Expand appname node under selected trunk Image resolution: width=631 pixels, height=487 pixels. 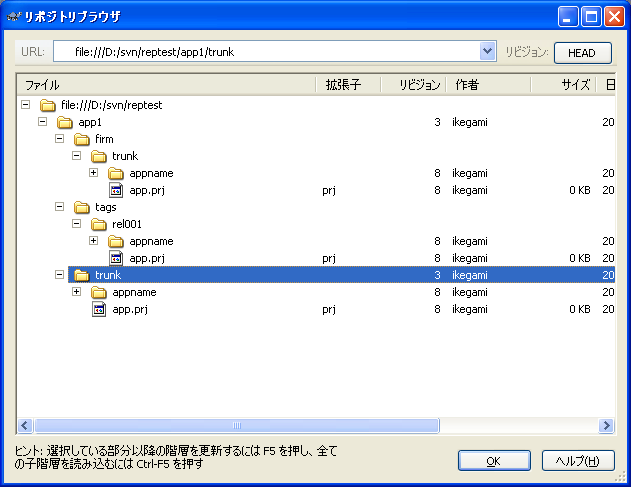[x=76, y=291]
